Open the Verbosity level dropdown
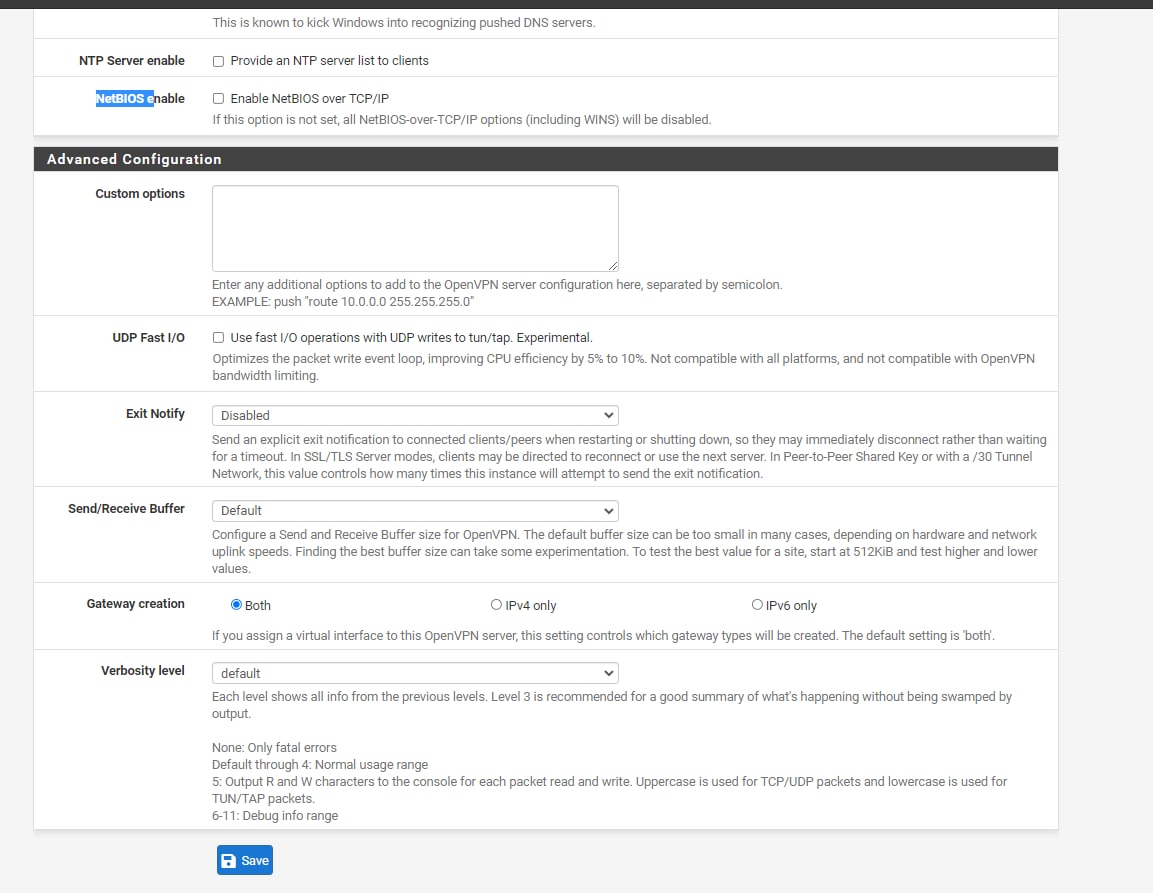1153x893 pixels. tap(415, 673)
